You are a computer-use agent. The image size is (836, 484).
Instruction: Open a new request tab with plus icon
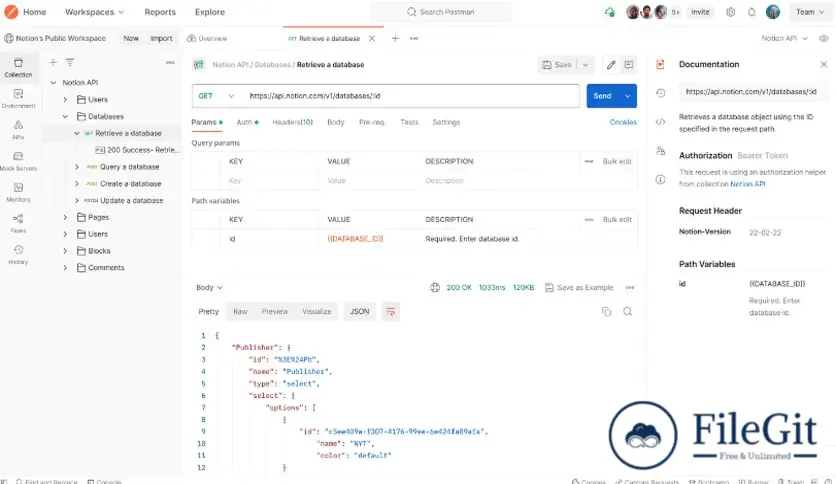click(x=395, y=38)
